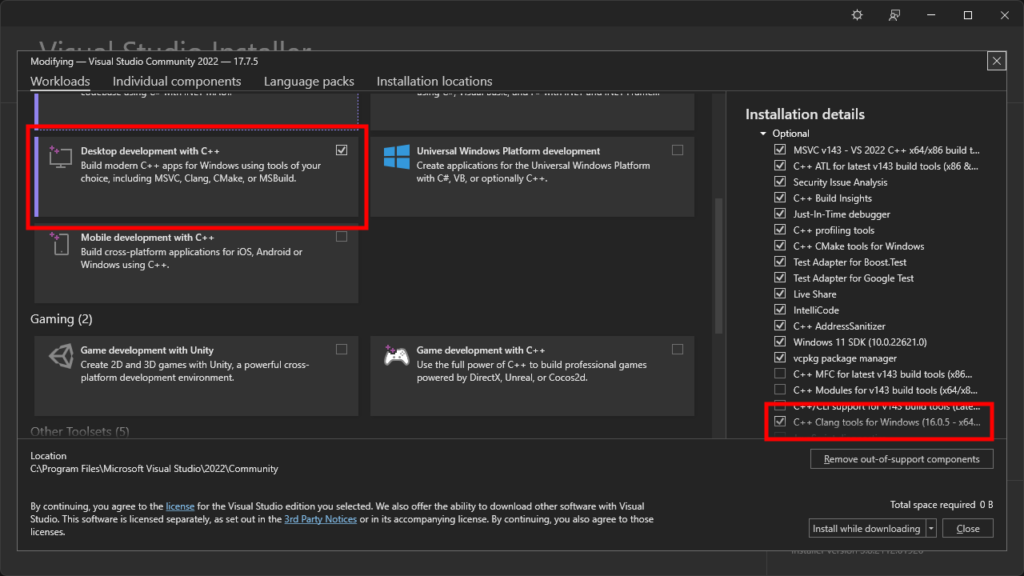Viewport: 1024px width, 576px height.
Task: Select the Mobile development with C++ card title
Action: point(148,237)
